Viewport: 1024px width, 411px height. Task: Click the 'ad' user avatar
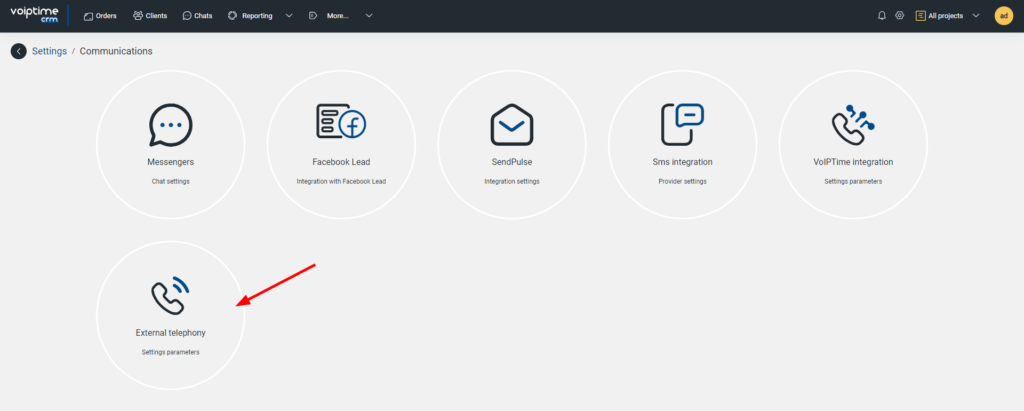pos(1003,16)
